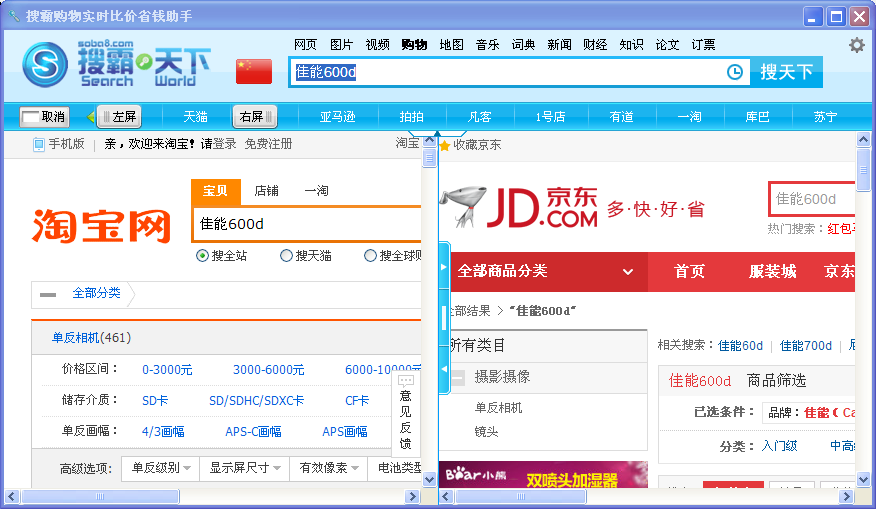This screenshot has height=509, width=876.
Task: Open the 显示屏尺寸 dropdown
Action: click(x=244, y=468)
